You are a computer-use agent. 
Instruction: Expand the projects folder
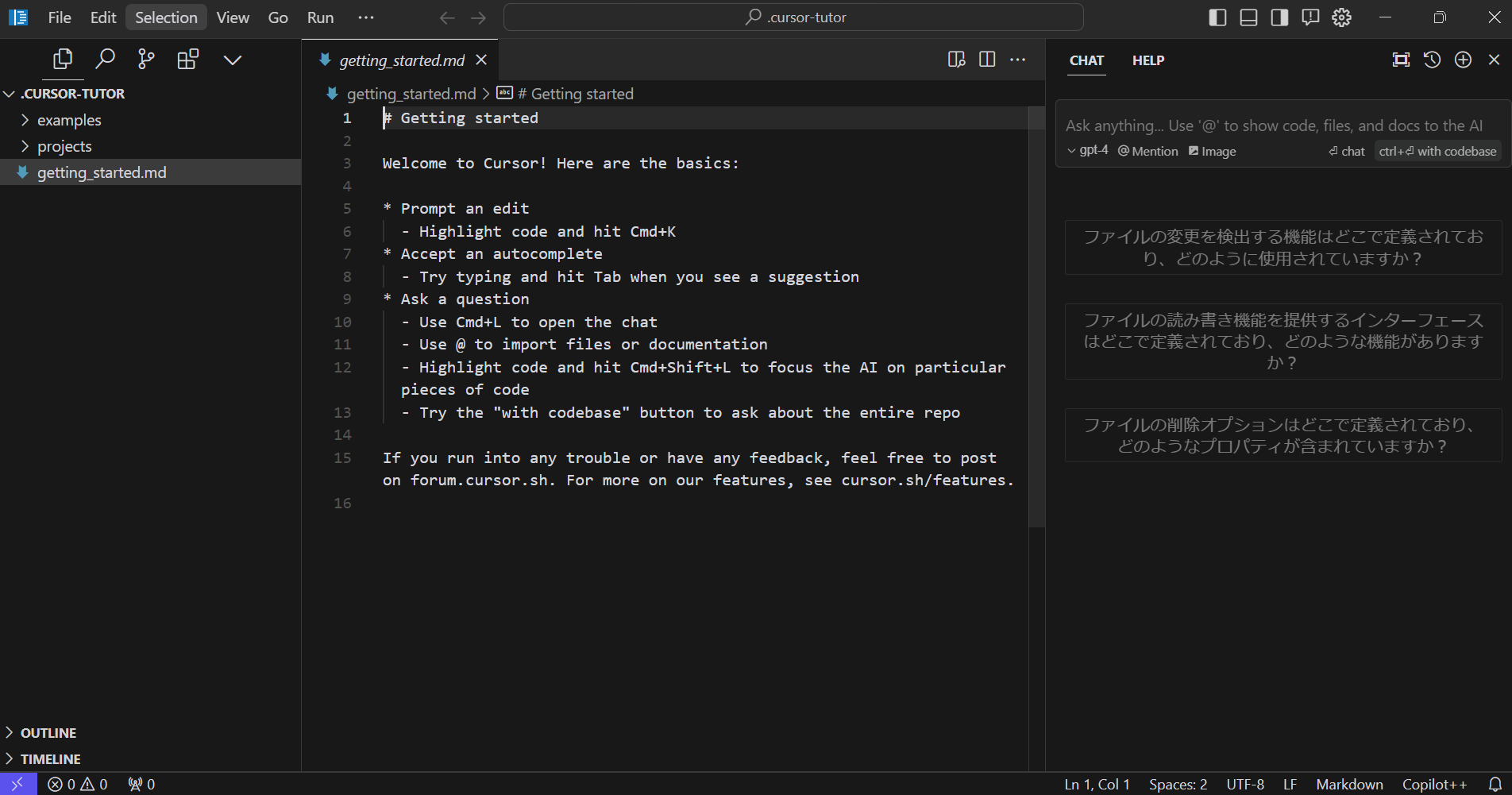151,146
